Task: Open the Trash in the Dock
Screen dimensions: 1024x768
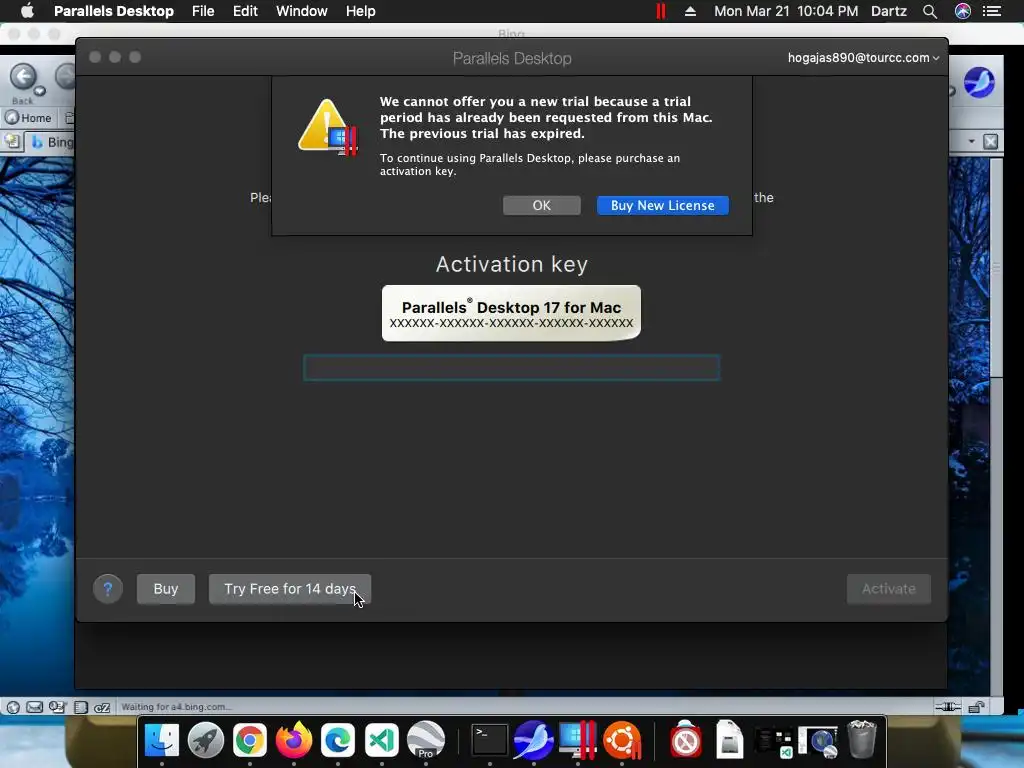Action: click(x=861, y=741)
